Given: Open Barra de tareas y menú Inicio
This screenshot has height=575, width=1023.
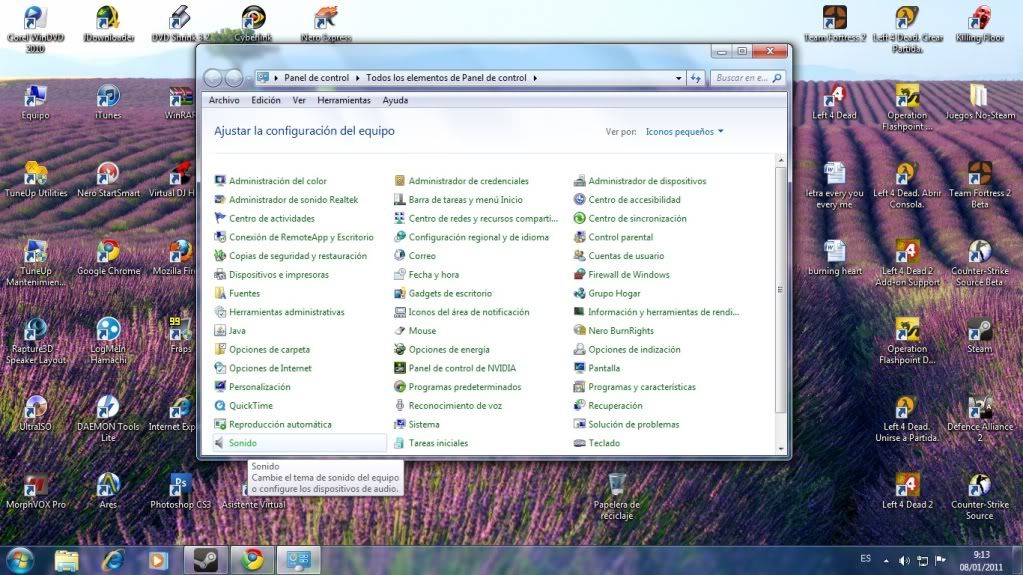Looking at the screenshot, I should (465, 200).
